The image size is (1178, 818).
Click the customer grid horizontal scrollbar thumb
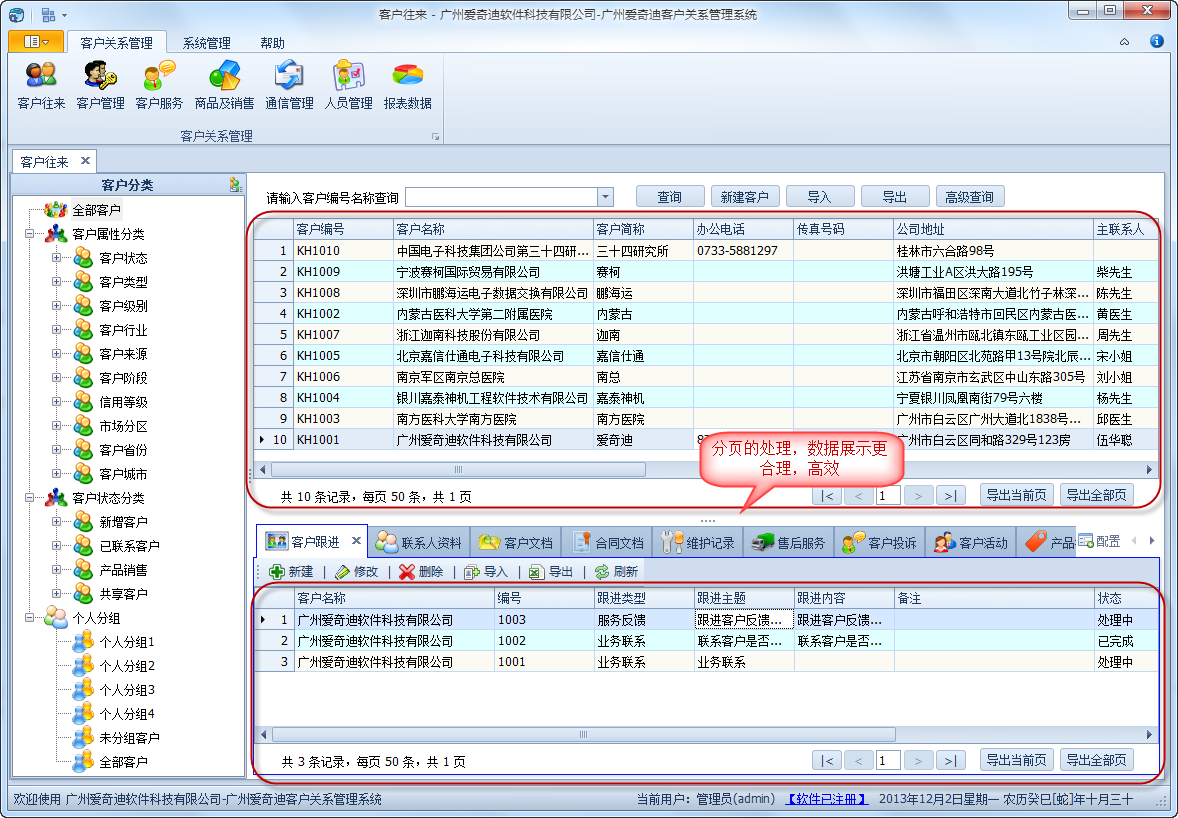pyautogui.click(x=458, y=469)
